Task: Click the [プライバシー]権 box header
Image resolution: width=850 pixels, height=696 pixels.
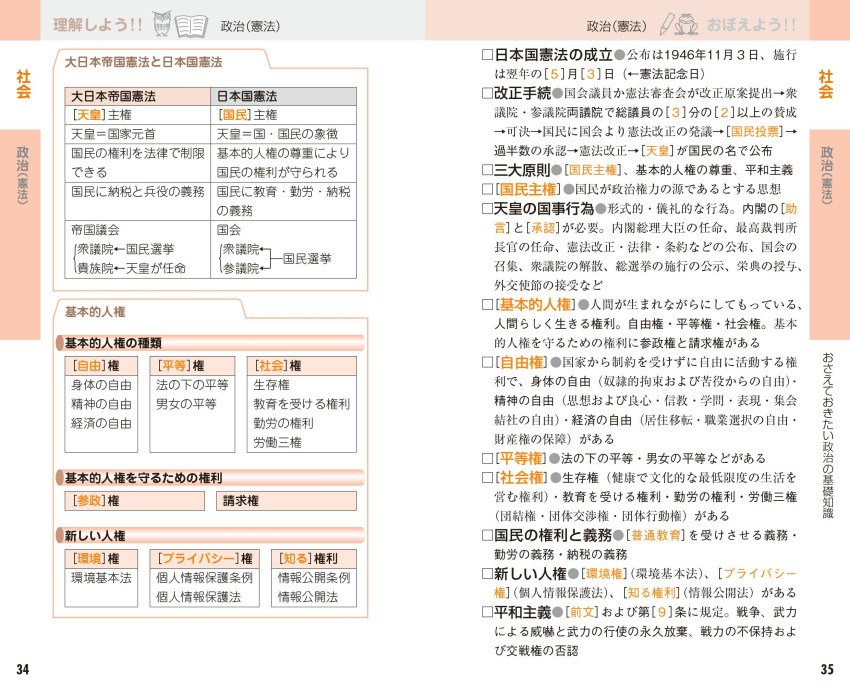Action: click(204, 559)
